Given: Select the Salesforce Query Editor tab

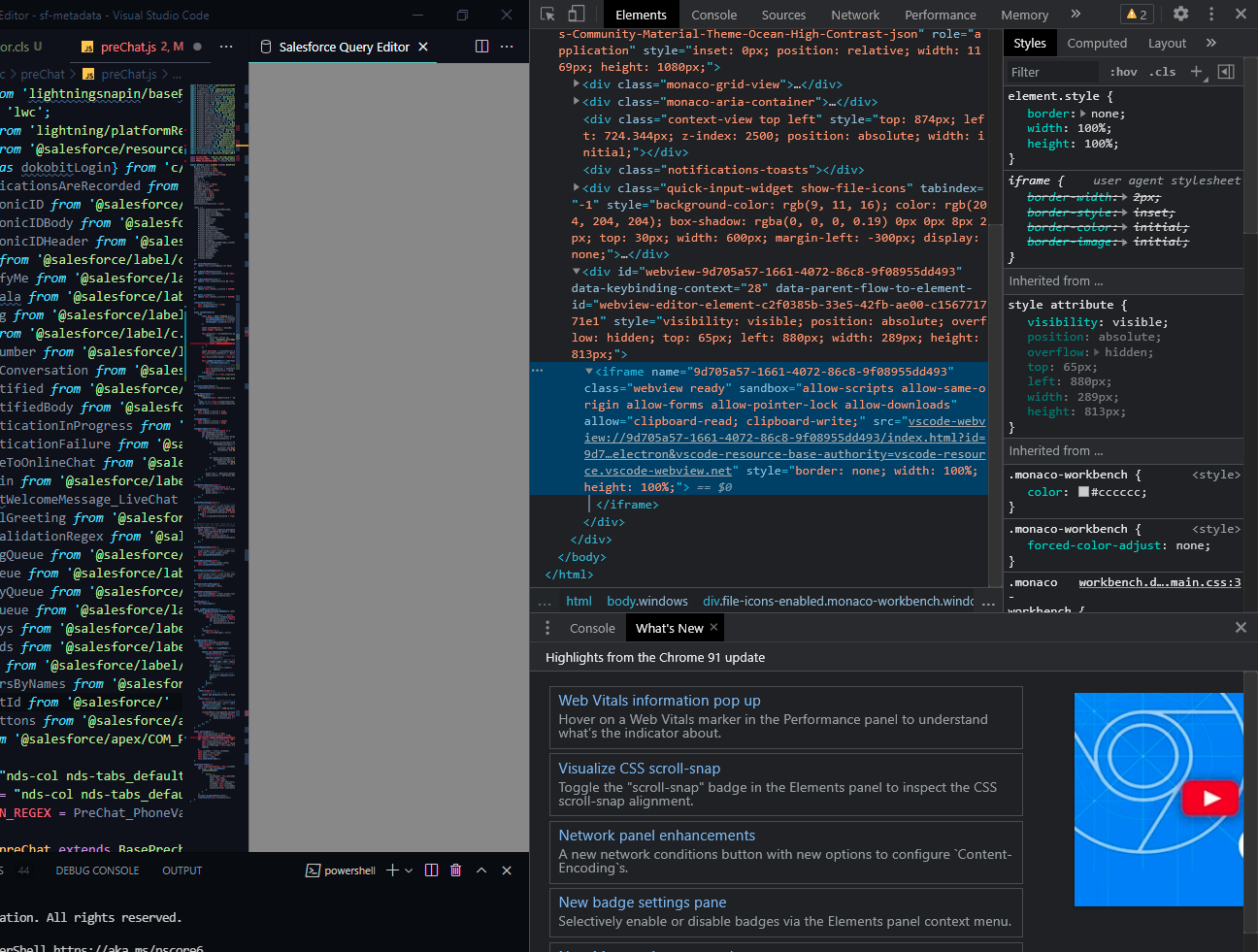Looking at the screenshot, I should (x=344, y=47).
